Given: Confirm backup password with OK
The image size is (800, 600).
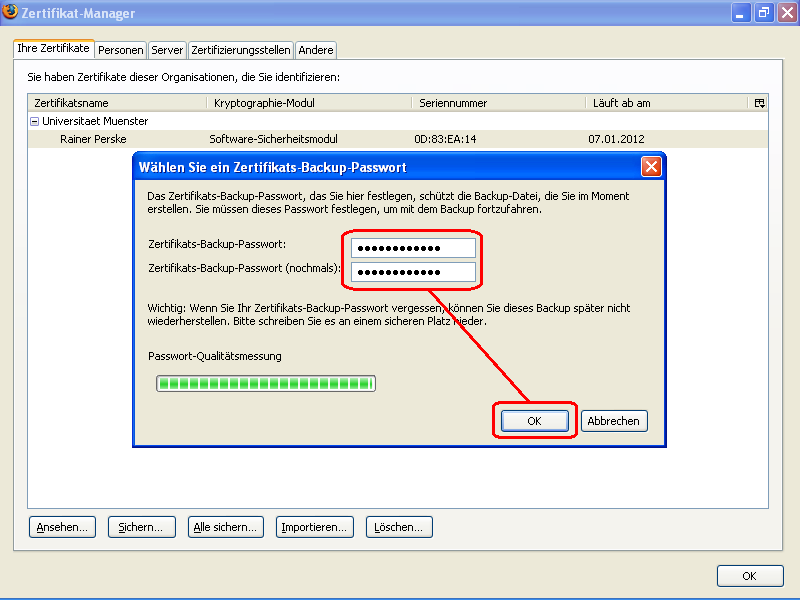Looking at the screenshot, I should coord(533,420).
